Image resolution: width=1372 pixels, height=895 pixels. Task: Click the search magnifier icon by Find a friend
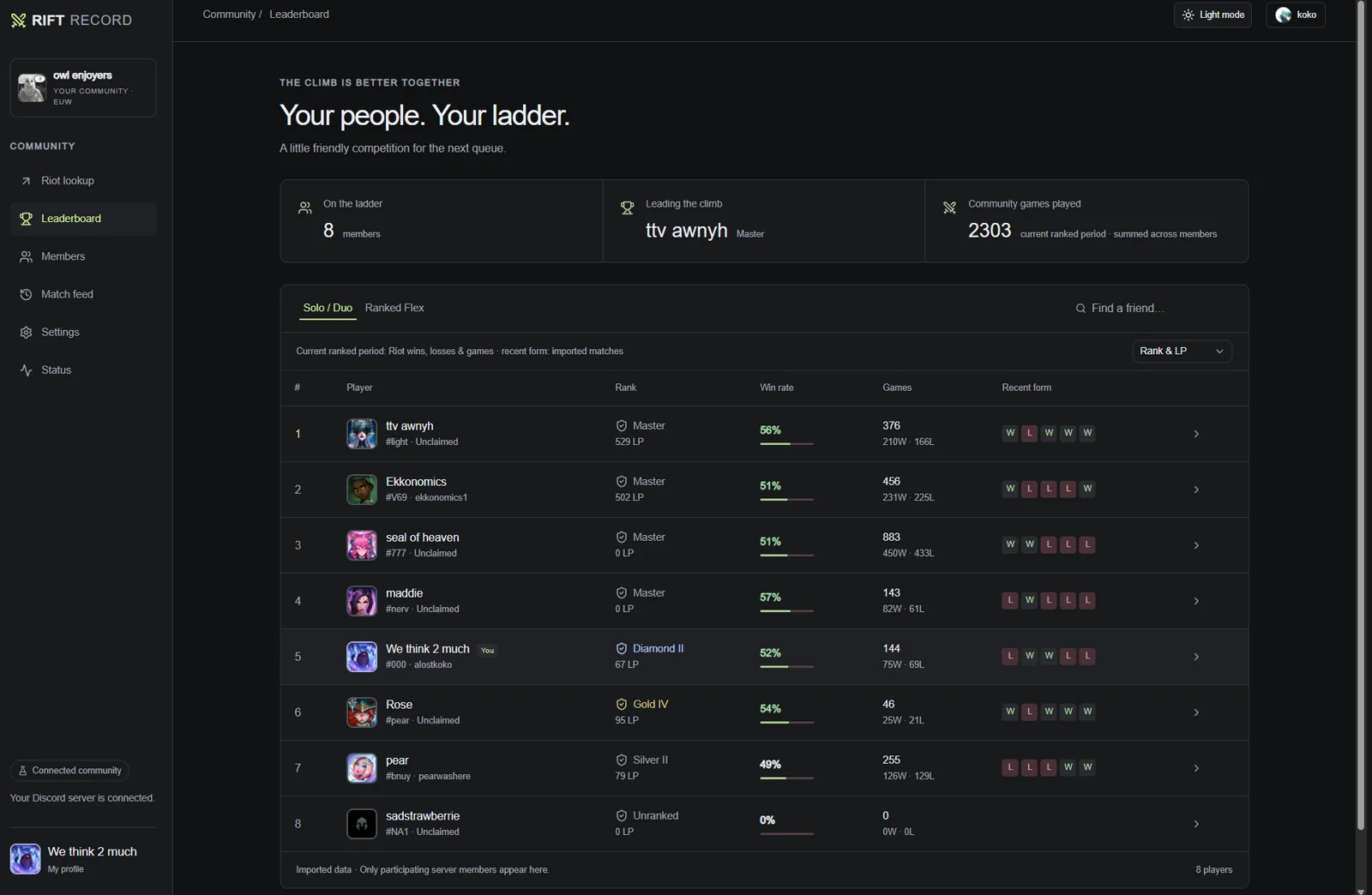[x=1080, y=309]
